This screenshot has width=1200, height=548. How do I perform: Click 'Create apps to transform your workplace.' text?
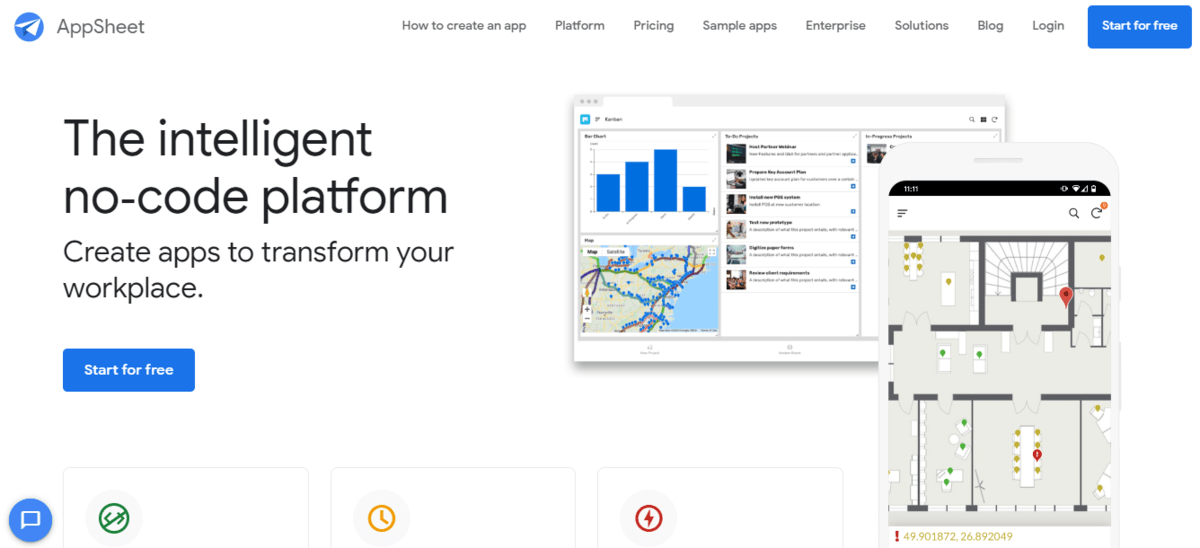pyautogui.click(x=258, y=270)
